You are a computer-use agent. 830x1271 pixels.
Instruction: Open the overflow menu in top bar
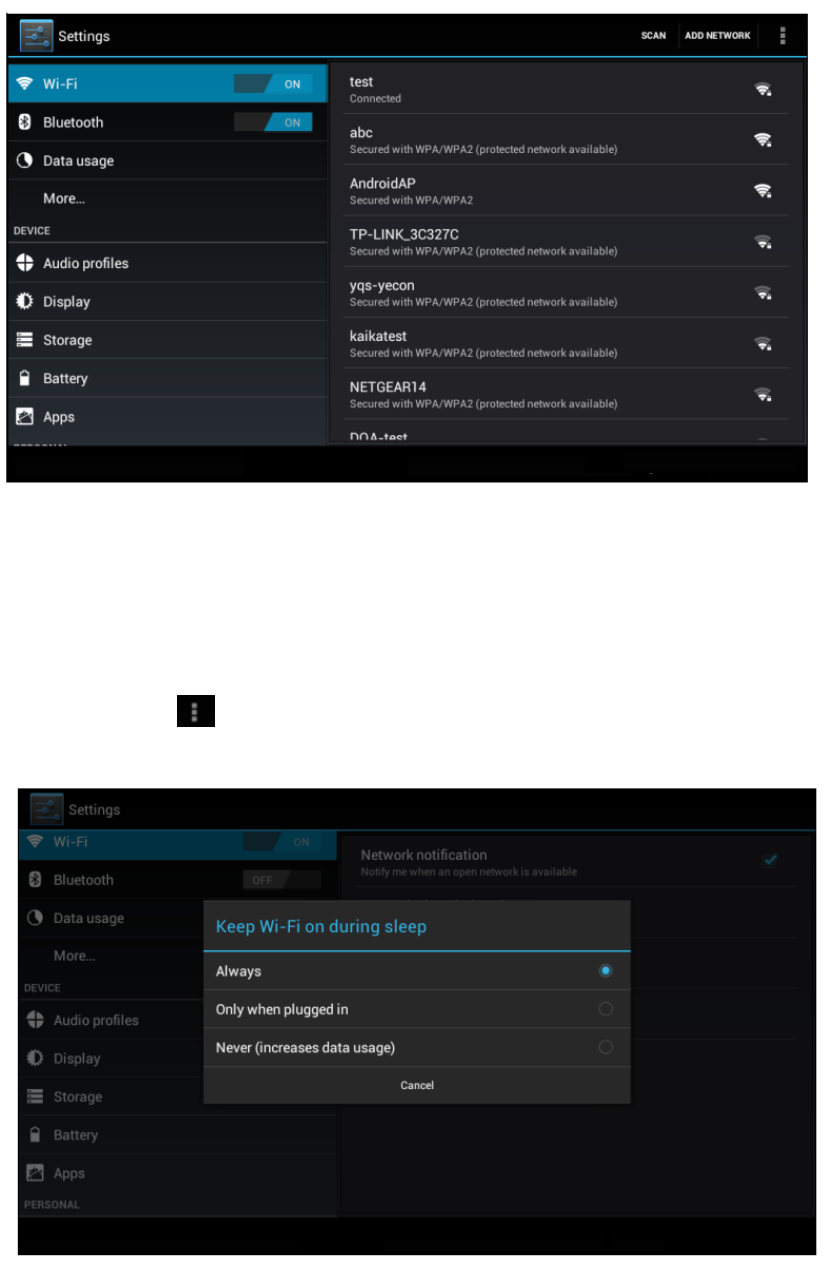(782, 36)
